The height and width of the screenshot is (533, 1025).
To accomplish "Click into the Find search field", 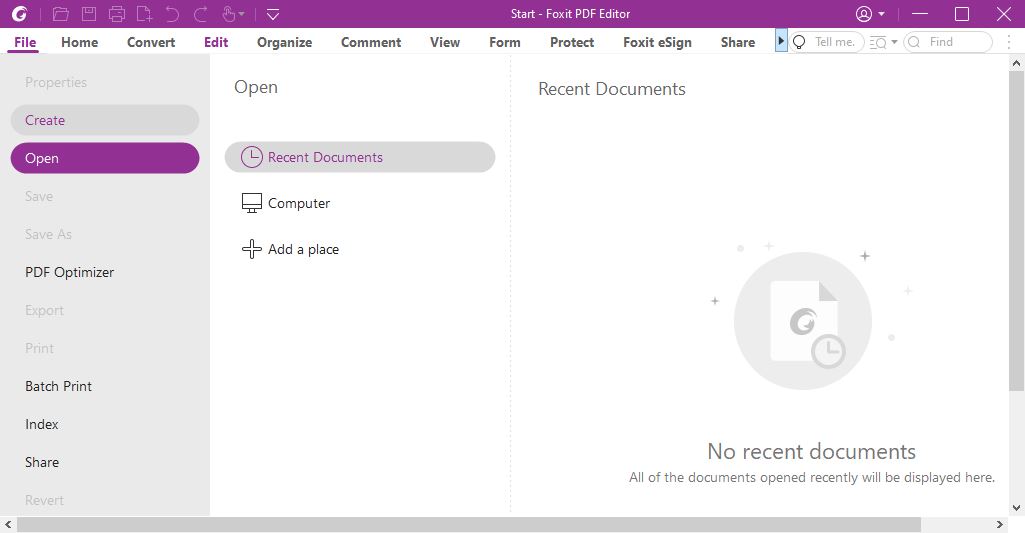I will click(x=948, y=42).
